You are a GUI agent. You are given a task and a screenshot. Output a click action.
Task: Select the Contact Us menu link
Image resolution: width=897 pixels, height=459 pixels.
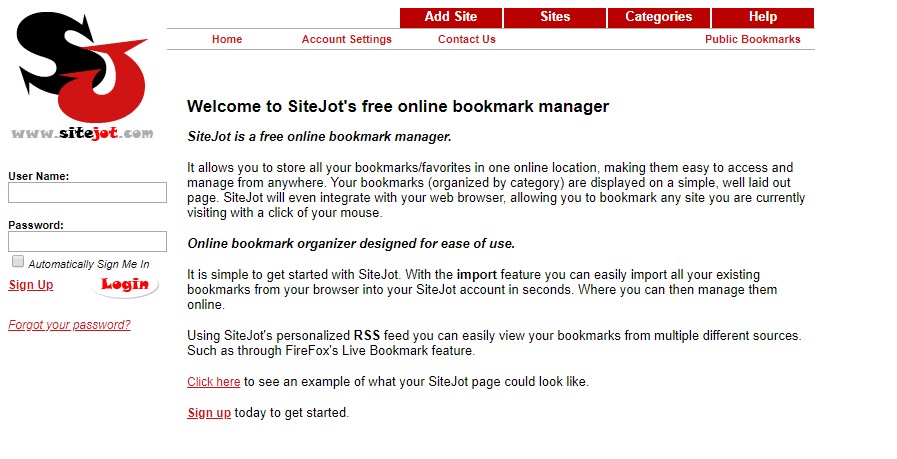pos(467,39)
